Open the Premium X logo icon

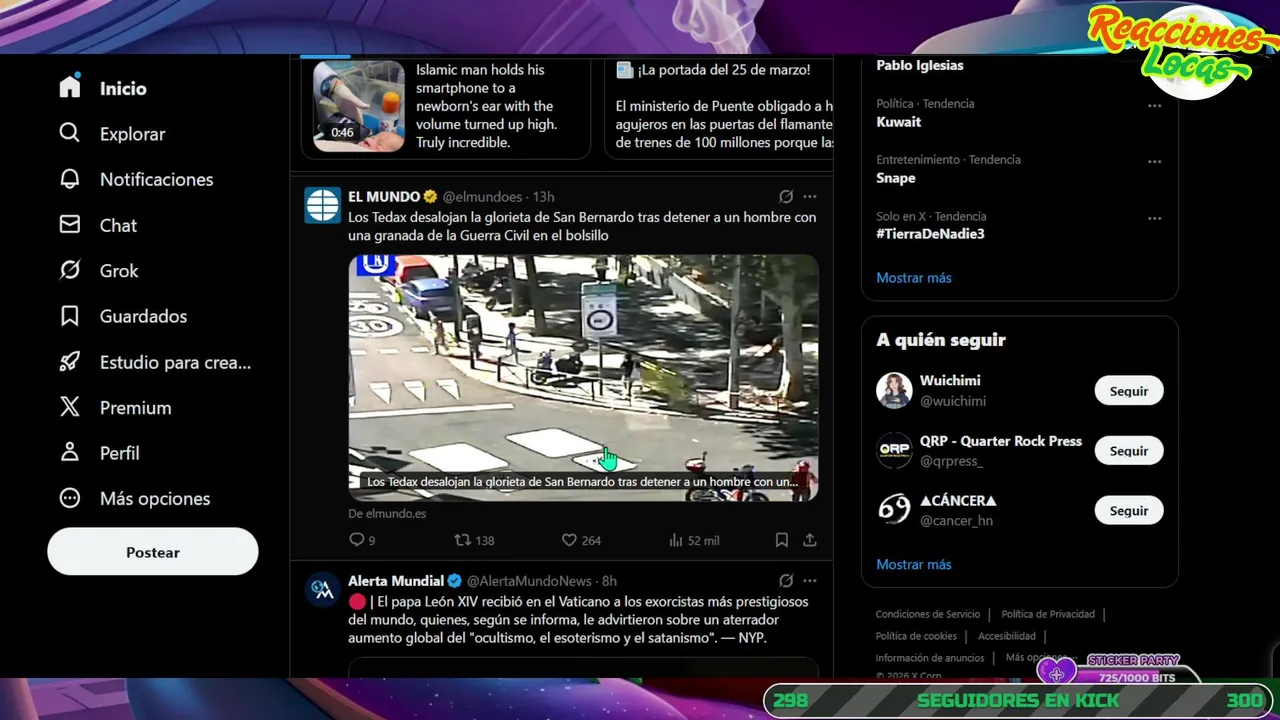69,407
